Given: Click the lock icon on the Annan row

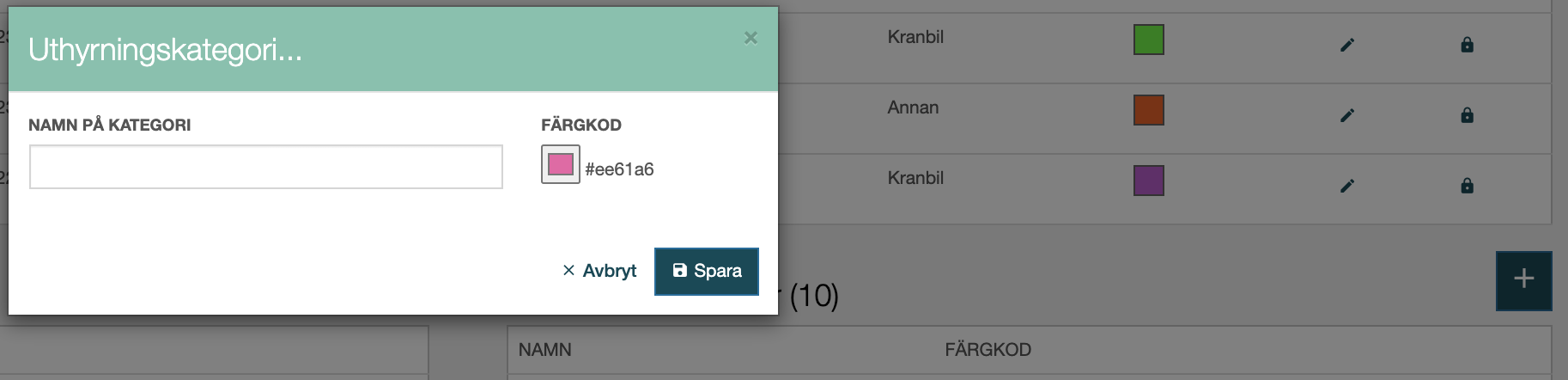Looking at the screenshot, I should 1467,115.
